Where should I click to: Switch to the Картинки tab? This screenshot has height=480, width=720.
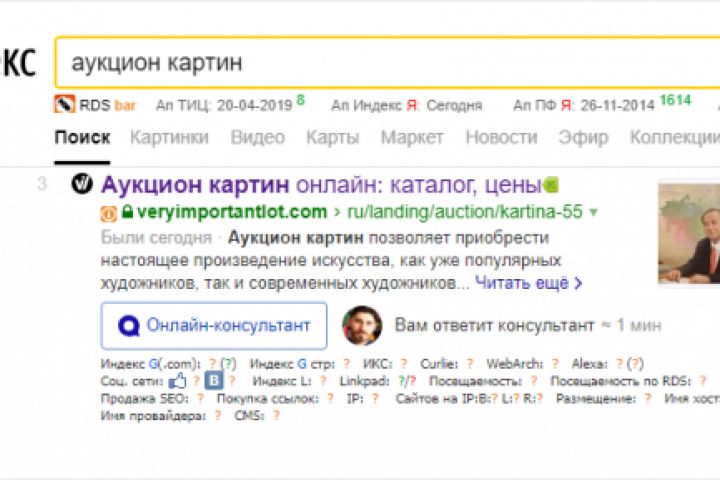coord(169,137)
